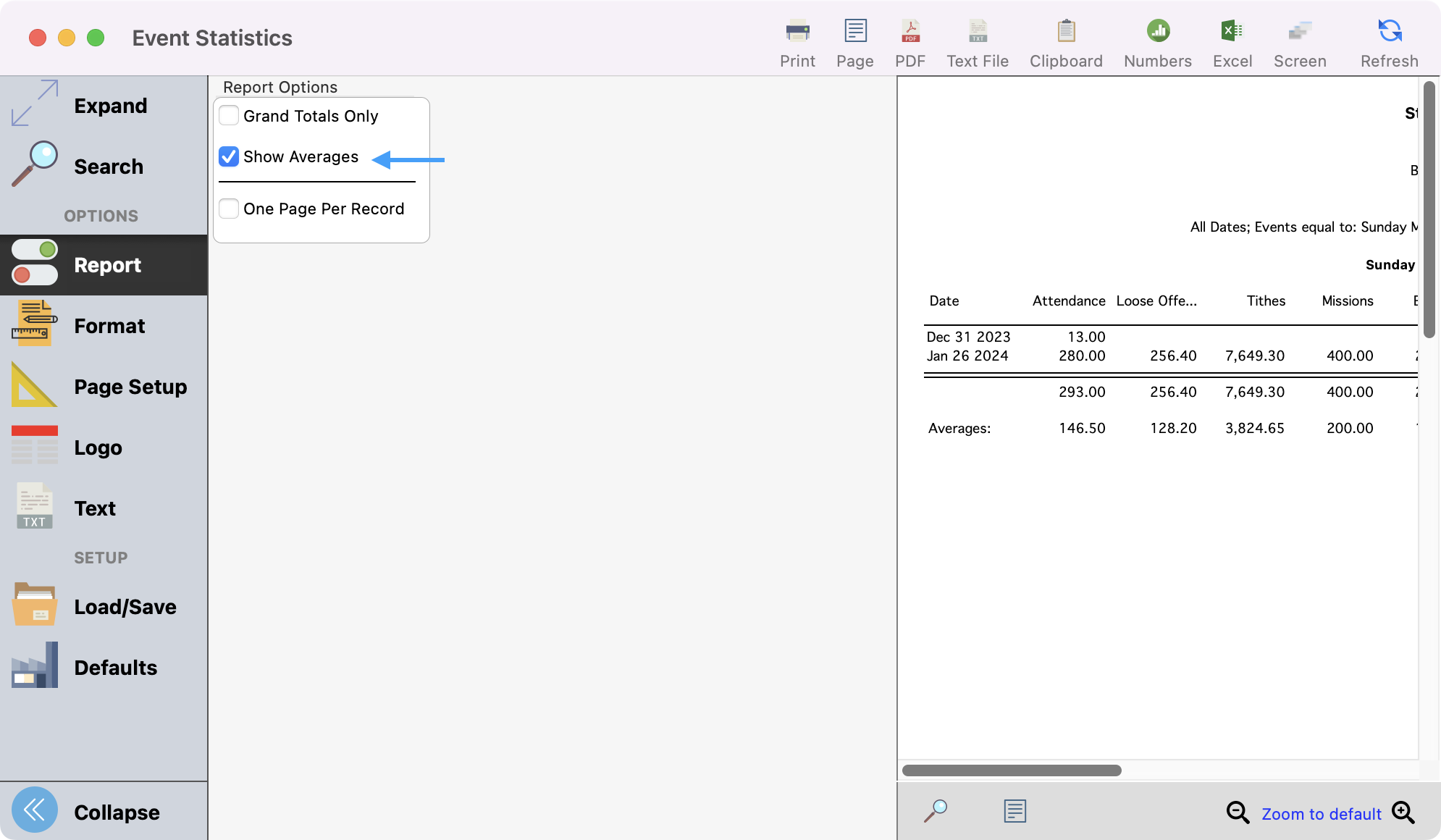1441x840 pixels.
Task: Refresh the report preview
Action: [x=1388, y=40]
